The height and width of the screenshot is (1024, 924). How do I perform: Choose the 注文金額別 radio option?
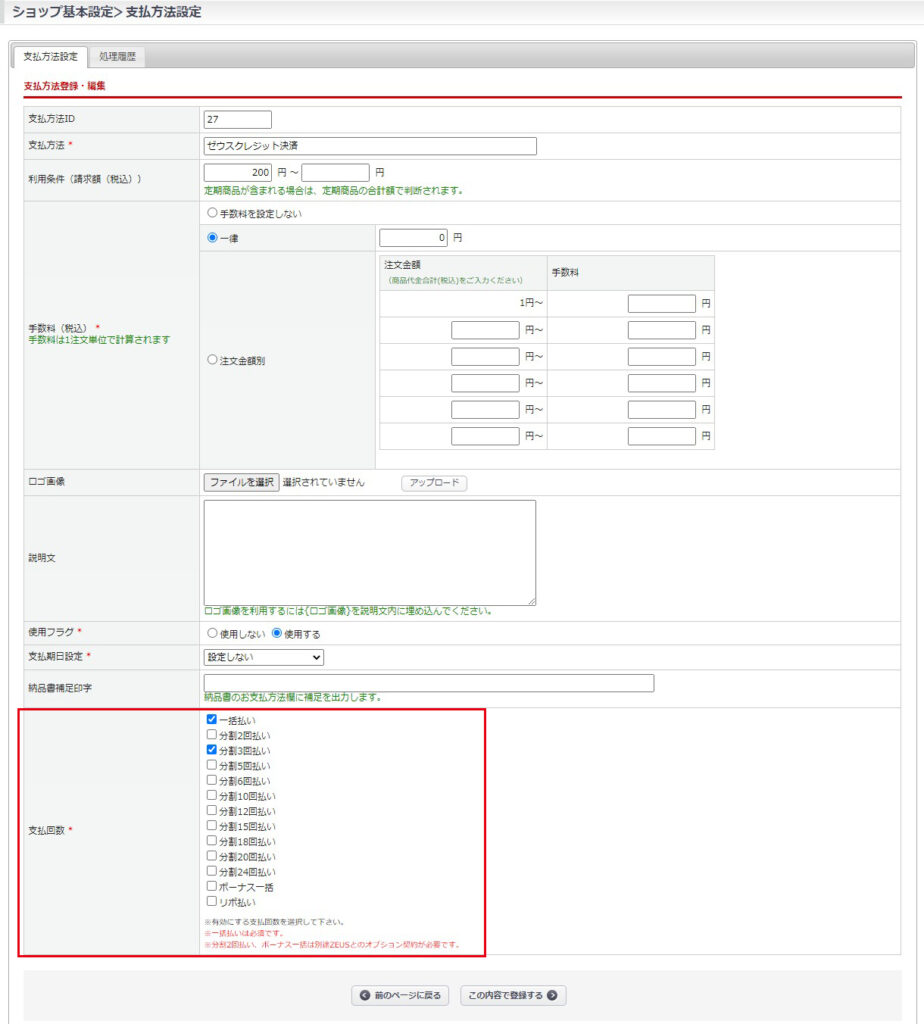pyautogui.click(x=211, y=360)
